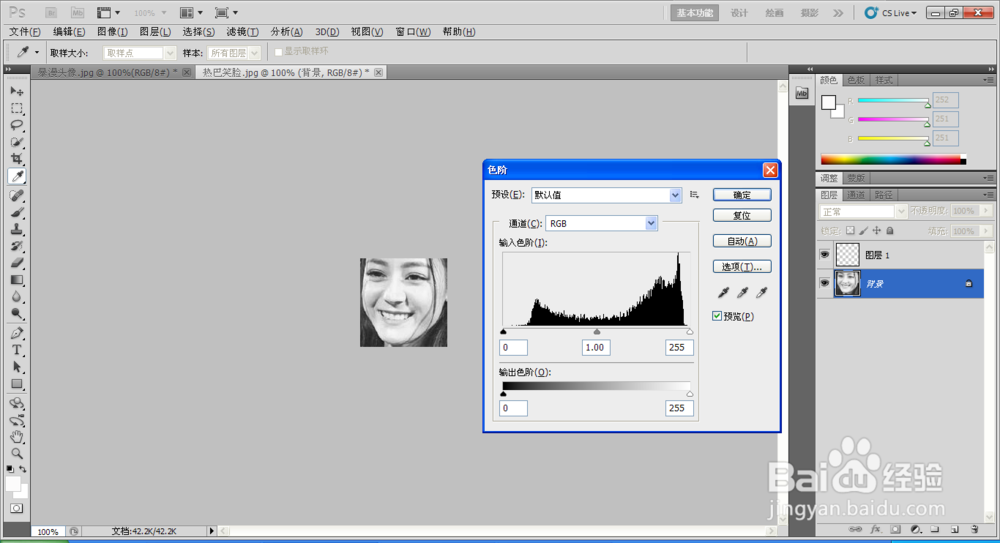Select the Eraser tool
The width and height of the screenshot is (1000, 543).
point(17,263)
